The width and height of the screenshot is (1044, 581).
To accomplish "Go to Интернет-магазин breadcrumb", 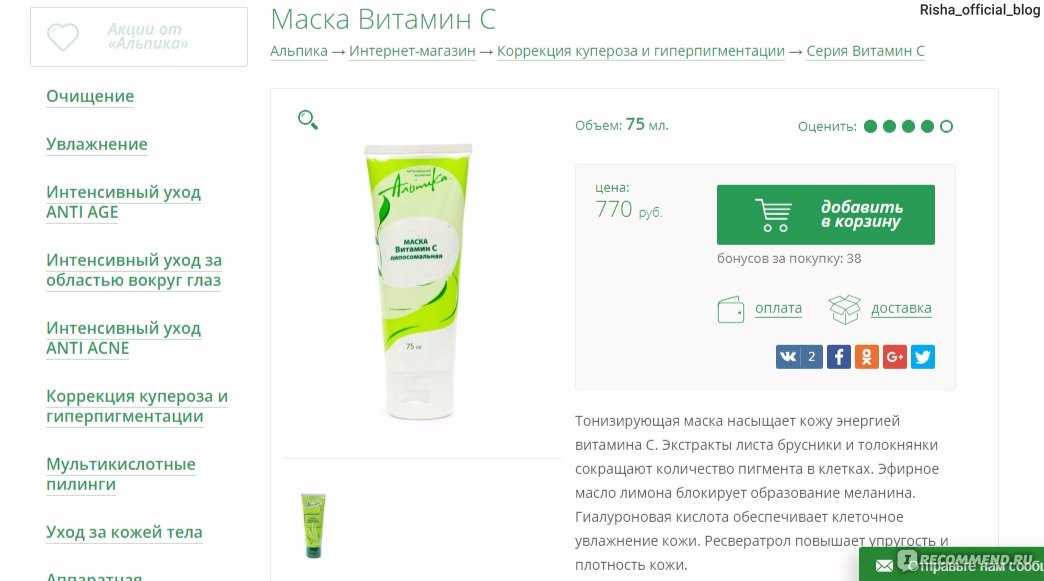I will [412, 51].
